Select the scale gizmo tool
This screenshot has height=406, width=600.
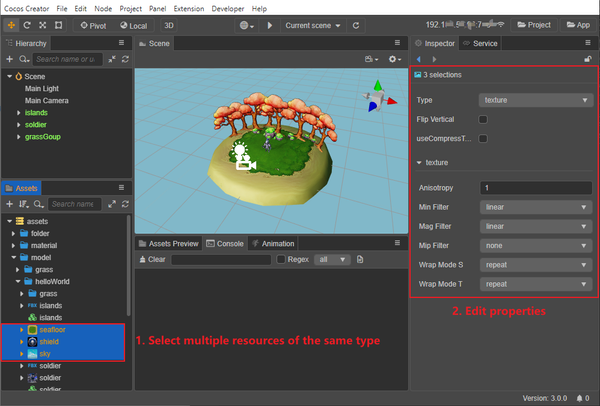pos(42,25)
